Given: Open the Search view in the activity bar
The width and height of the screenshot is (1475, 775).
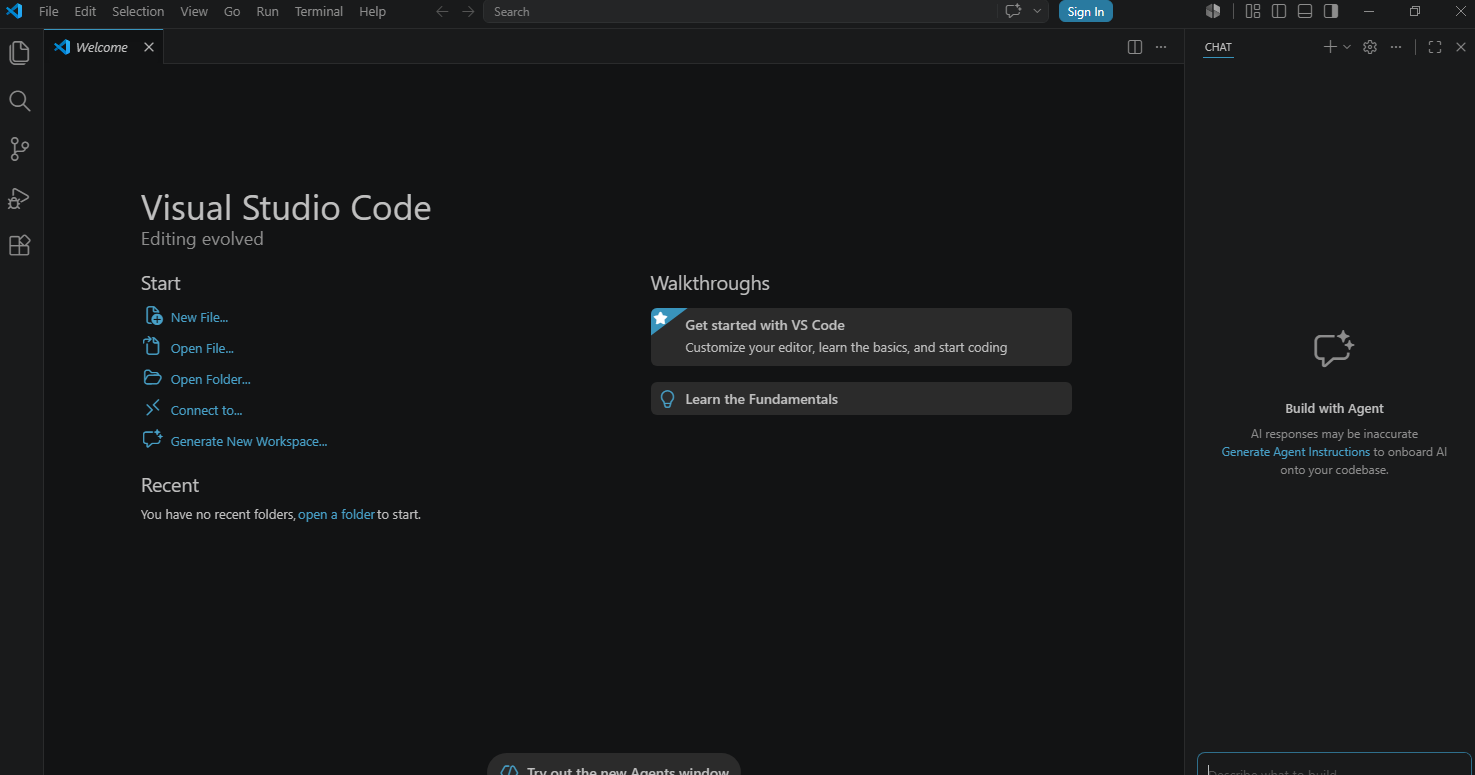Looking at the screenshot, I should [19, 101].
